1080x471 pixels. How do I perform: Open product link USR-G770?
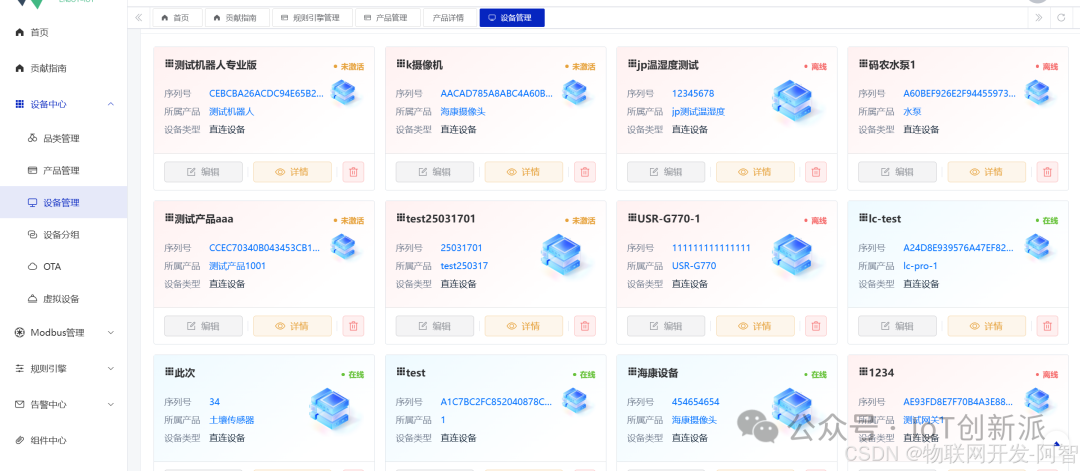[x=693, y=266]
